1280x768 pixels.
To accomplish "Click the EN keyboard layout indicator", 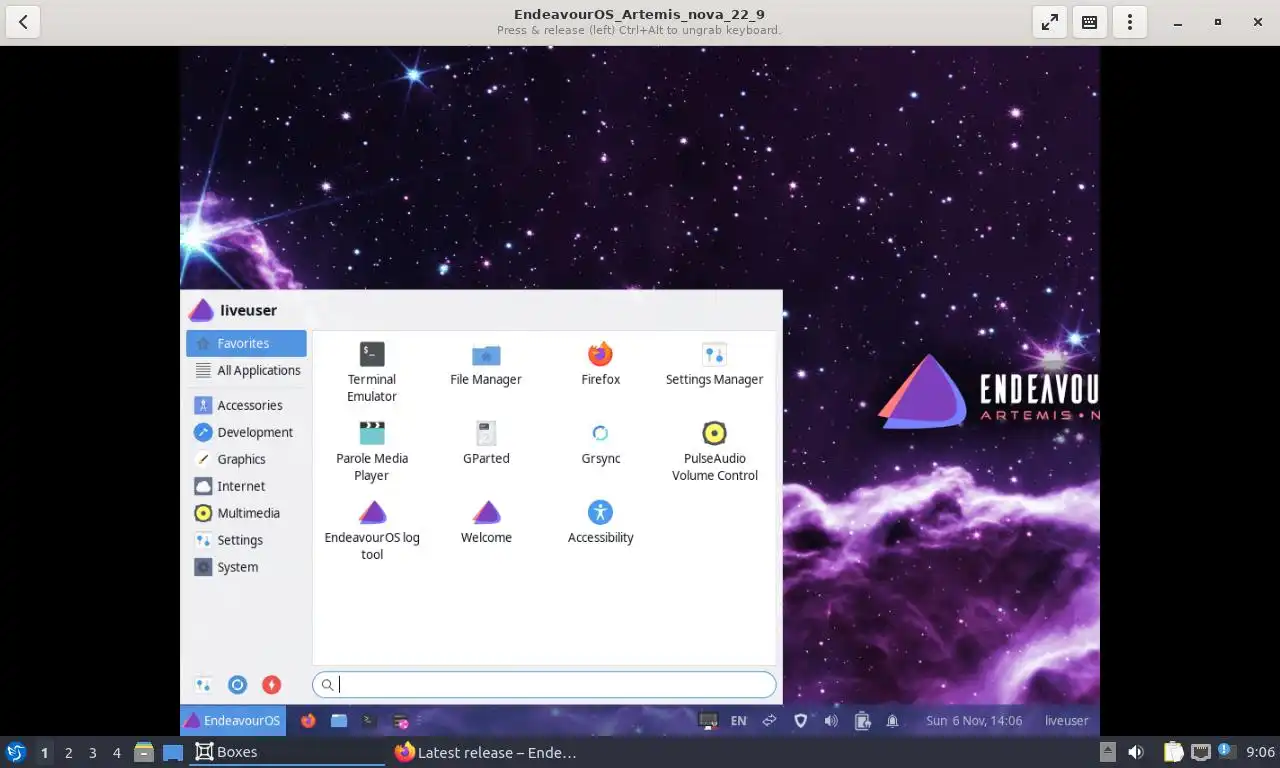I will (x=738, y=720).
